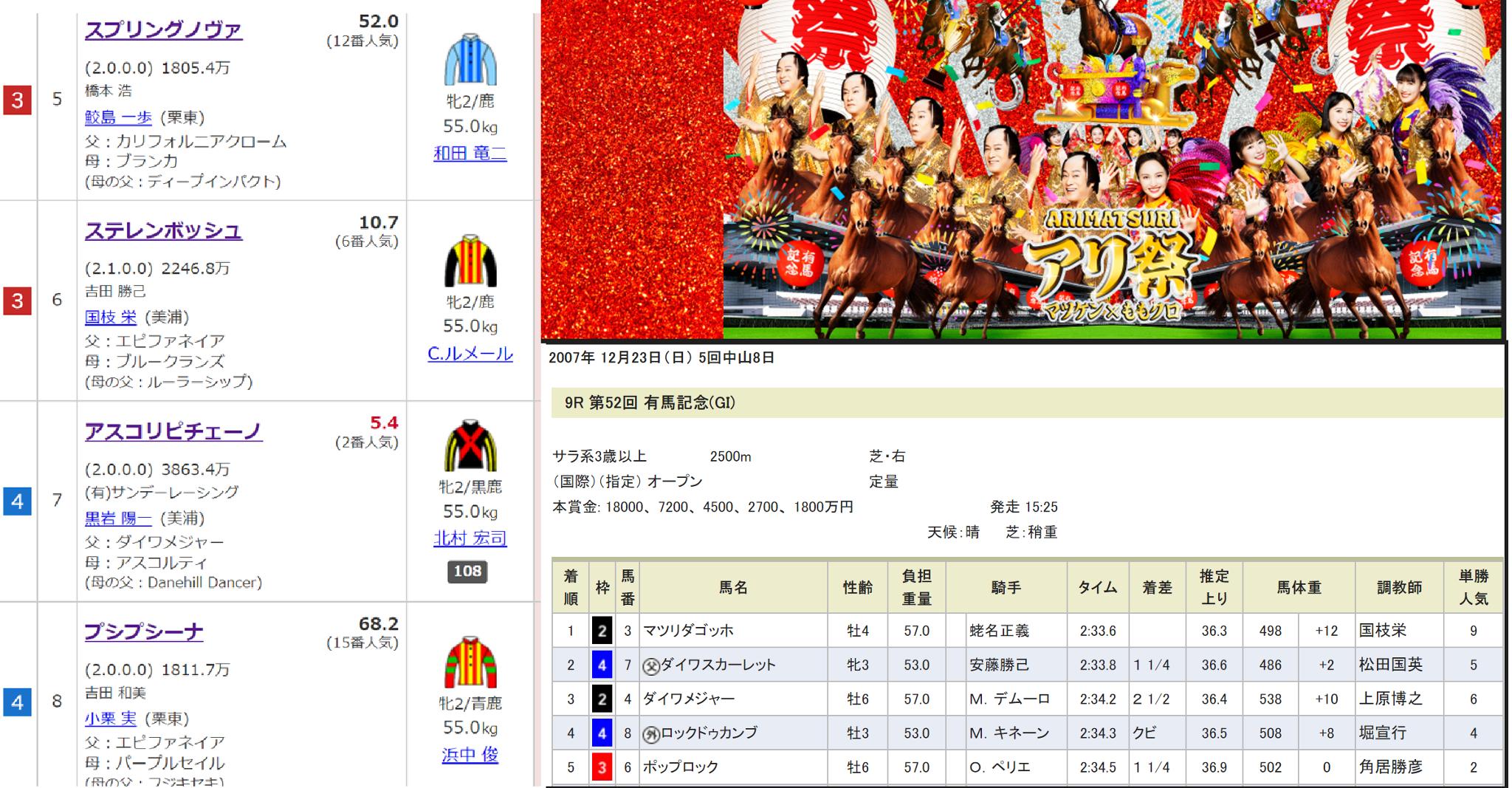The image size is (1512, 788).
Task: Click the blue striped silk for スプリングノヴァ
Action: [x=470, y=60]
